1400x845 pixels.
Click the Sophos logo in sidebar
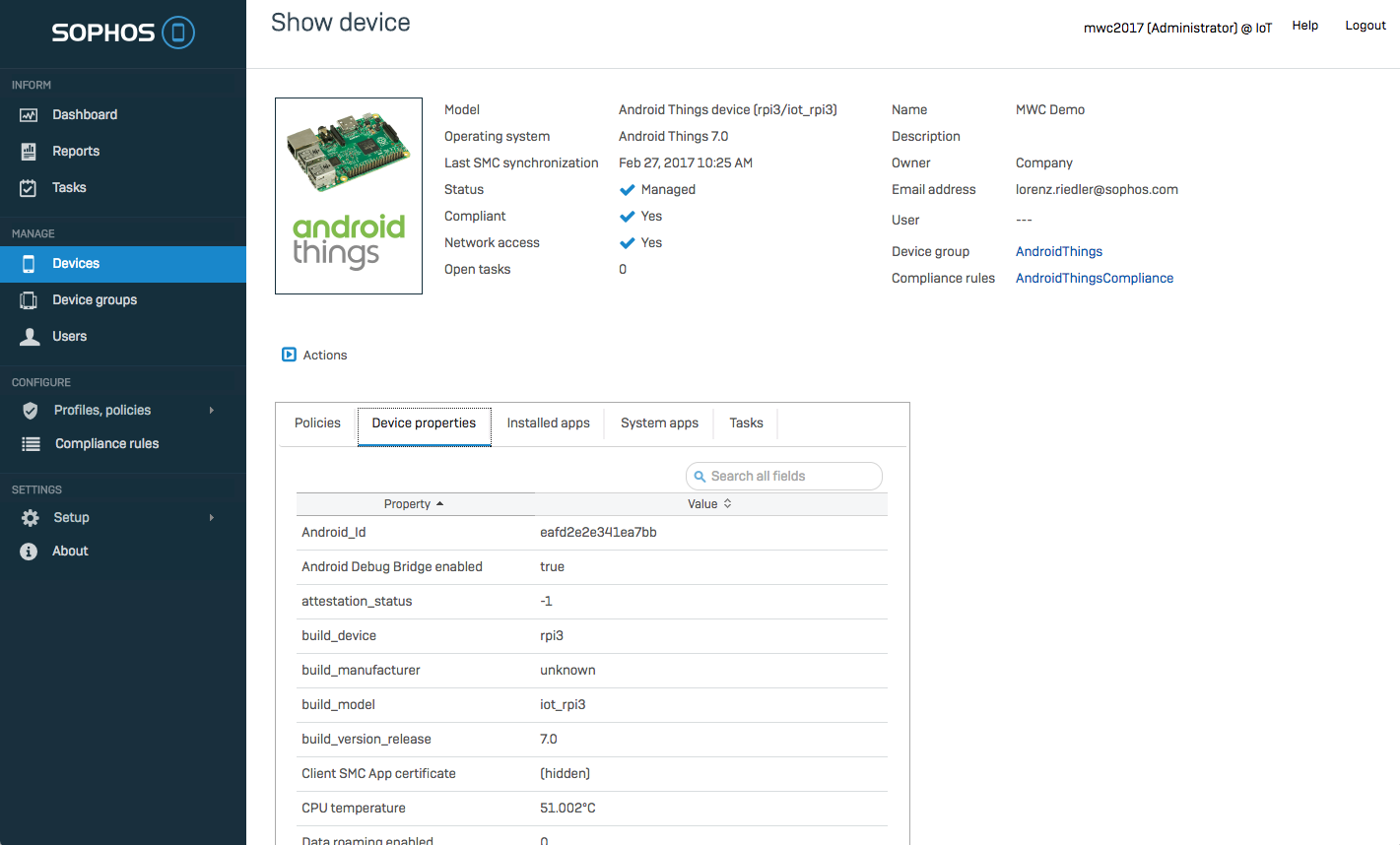pos(123,32)
